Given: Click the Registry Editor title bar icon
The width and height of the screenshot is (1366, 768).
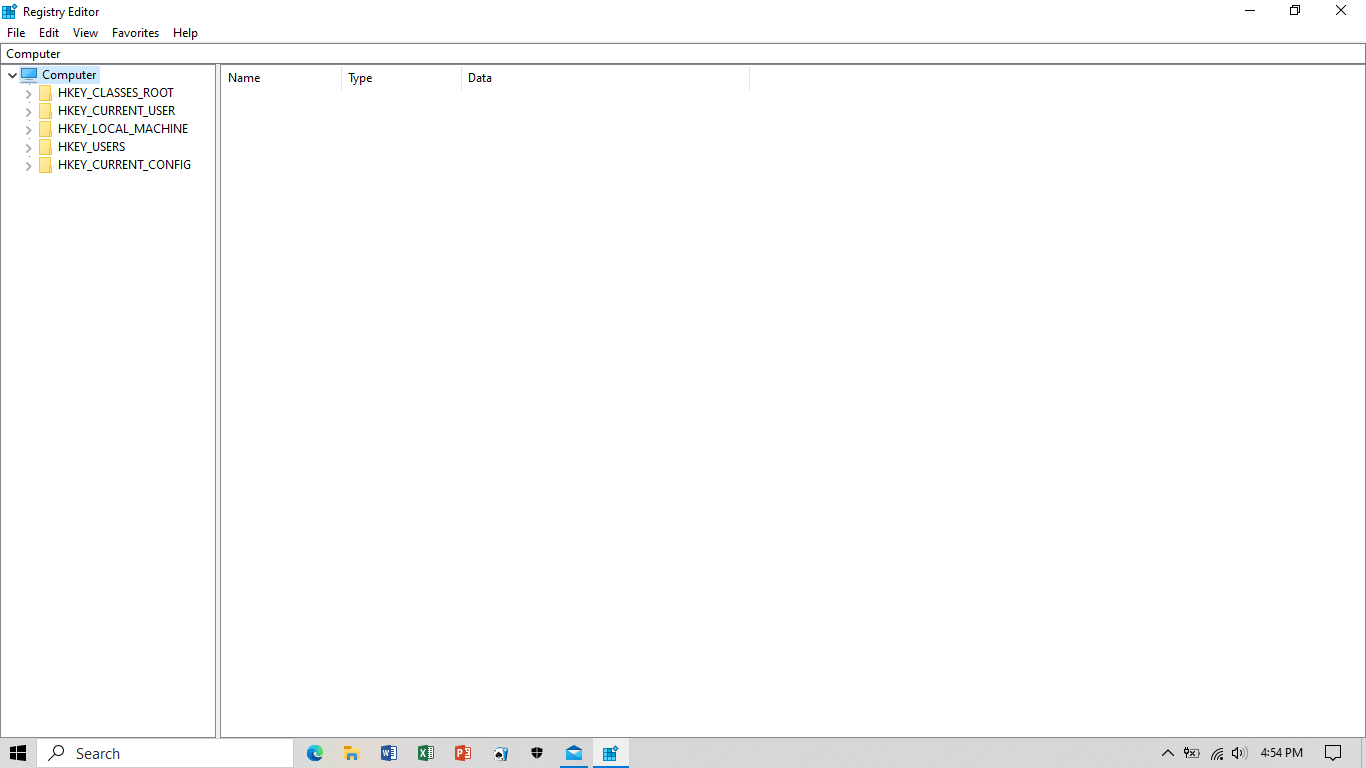Looking at the screenshot, I should [10, 11].
